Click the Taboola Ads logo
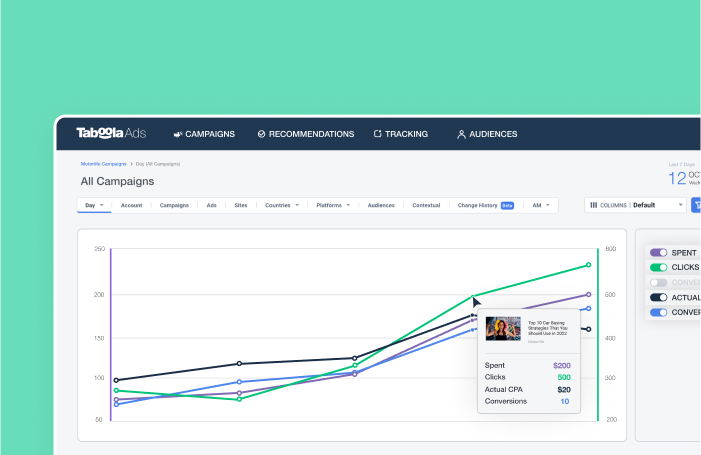Screen dimensions: 701x455 111,133
